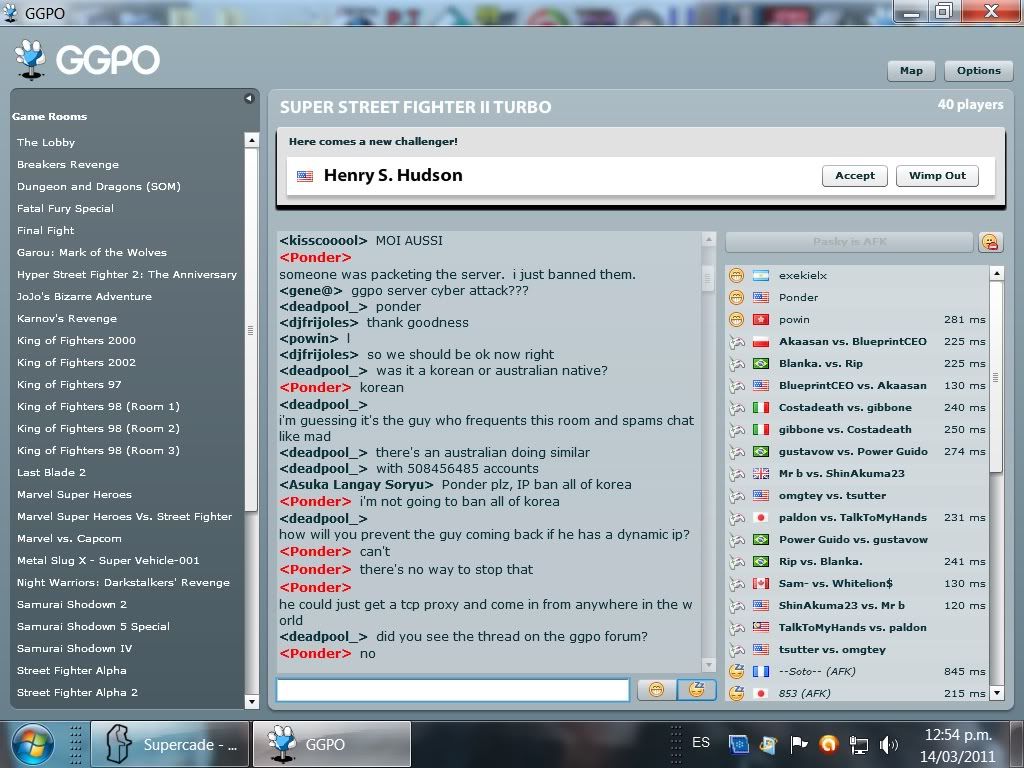This screenshot has height=768, width=1024.
Task: Click chat scrollbar down arrow
Action: coord(708,665)
